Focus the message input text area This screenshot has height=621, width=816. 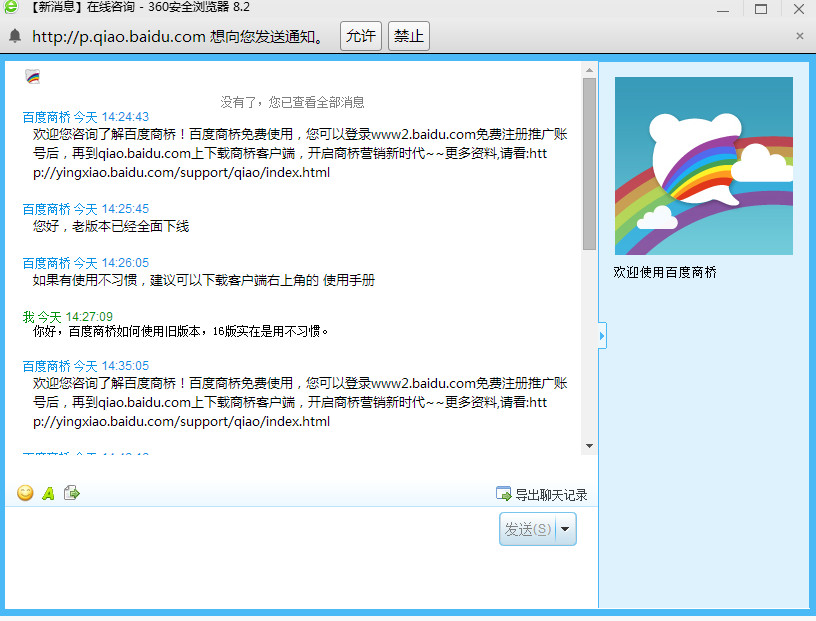click(252, 557)
